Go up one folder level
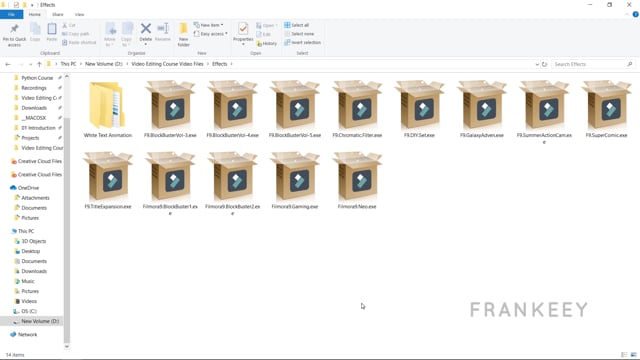The width and height of the screenshot is (640, 360). tap(39, 64)
